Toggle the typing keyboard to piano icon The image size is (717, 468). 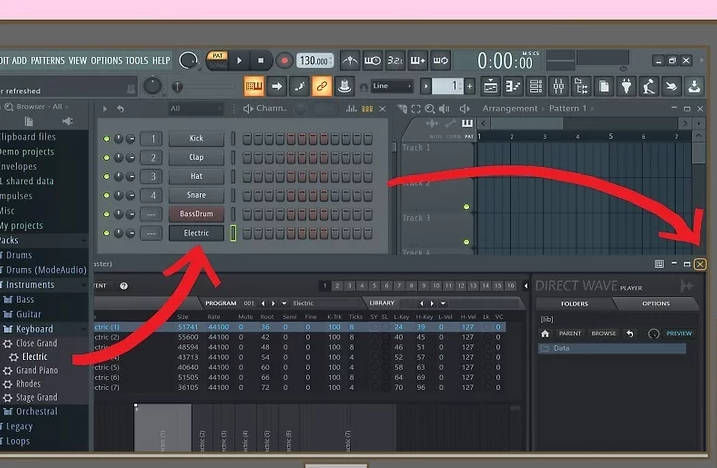click(x=254, y=86)
